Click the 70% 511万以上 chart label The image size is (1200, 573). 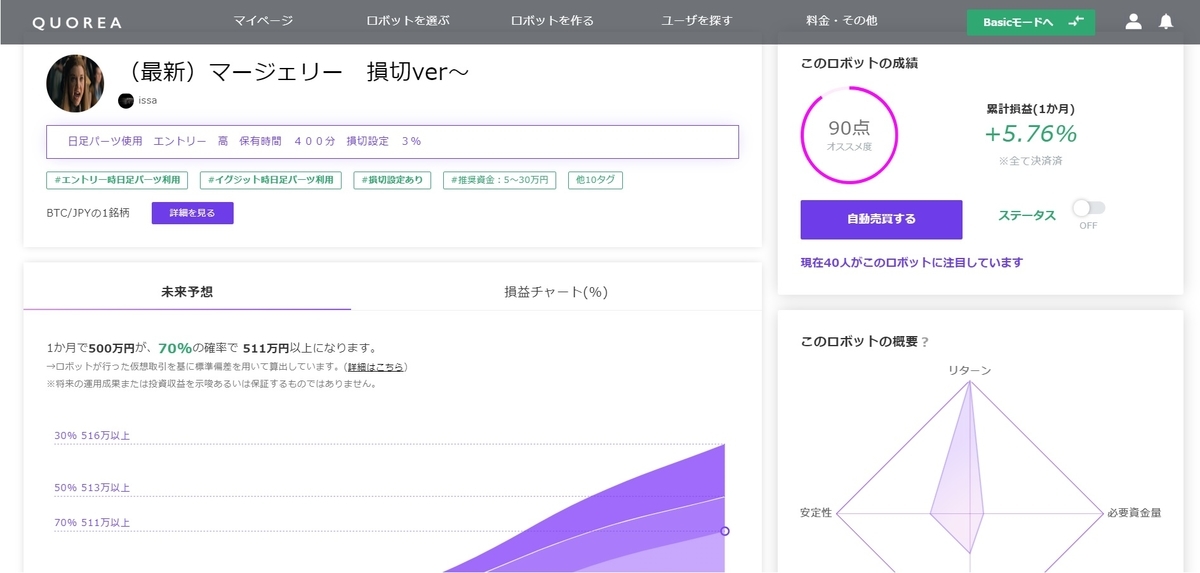pos(92,523)
